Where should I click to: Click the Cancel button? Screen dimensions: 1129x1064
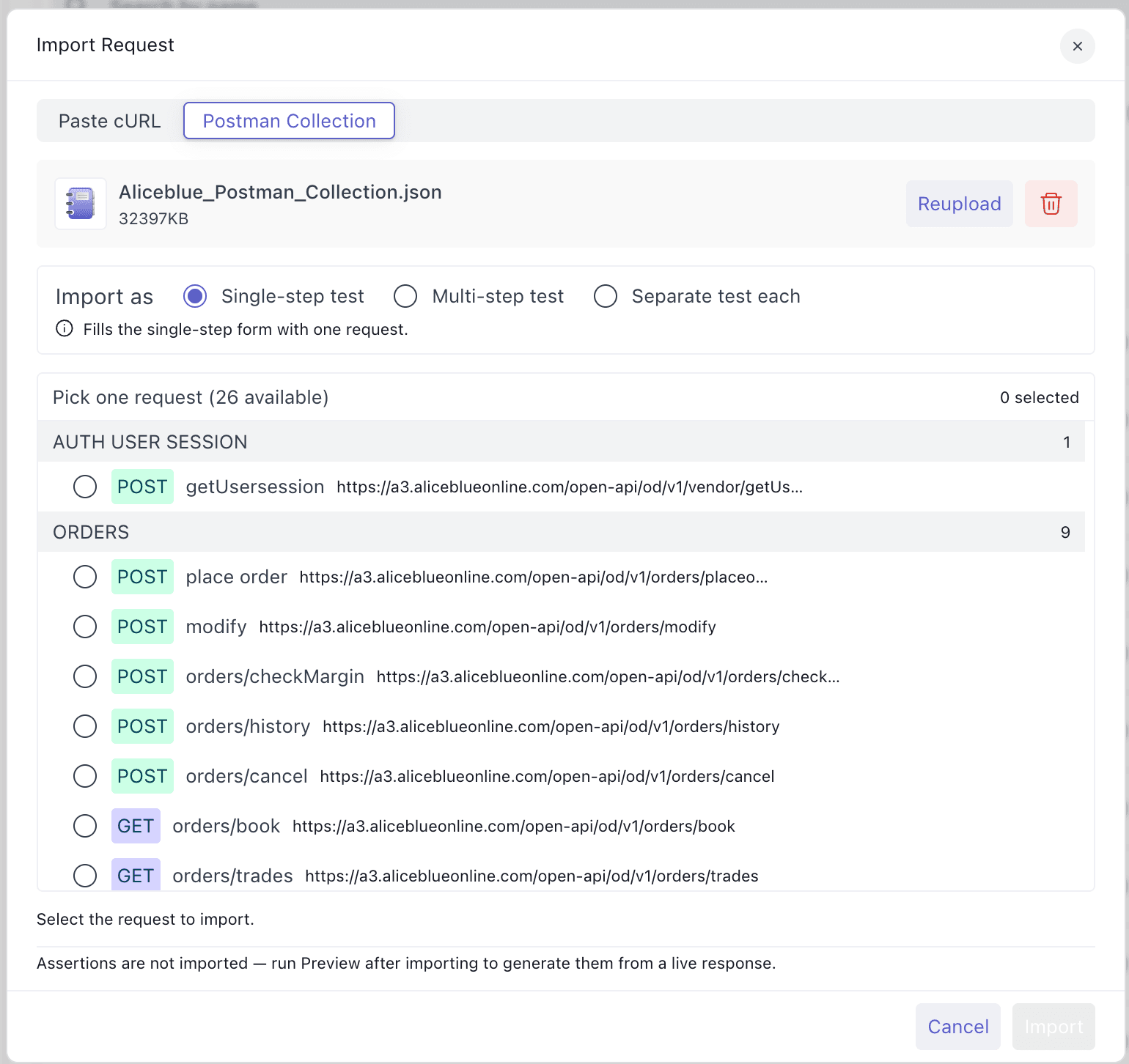click(x=958, y=1027)
